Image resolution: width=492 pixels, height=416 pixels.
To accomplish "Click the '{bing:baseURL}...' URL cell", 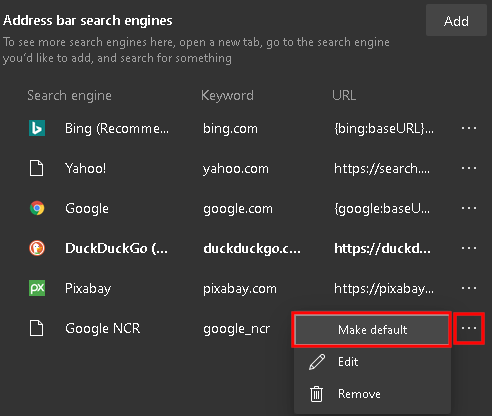I will (x=384, y=129).
